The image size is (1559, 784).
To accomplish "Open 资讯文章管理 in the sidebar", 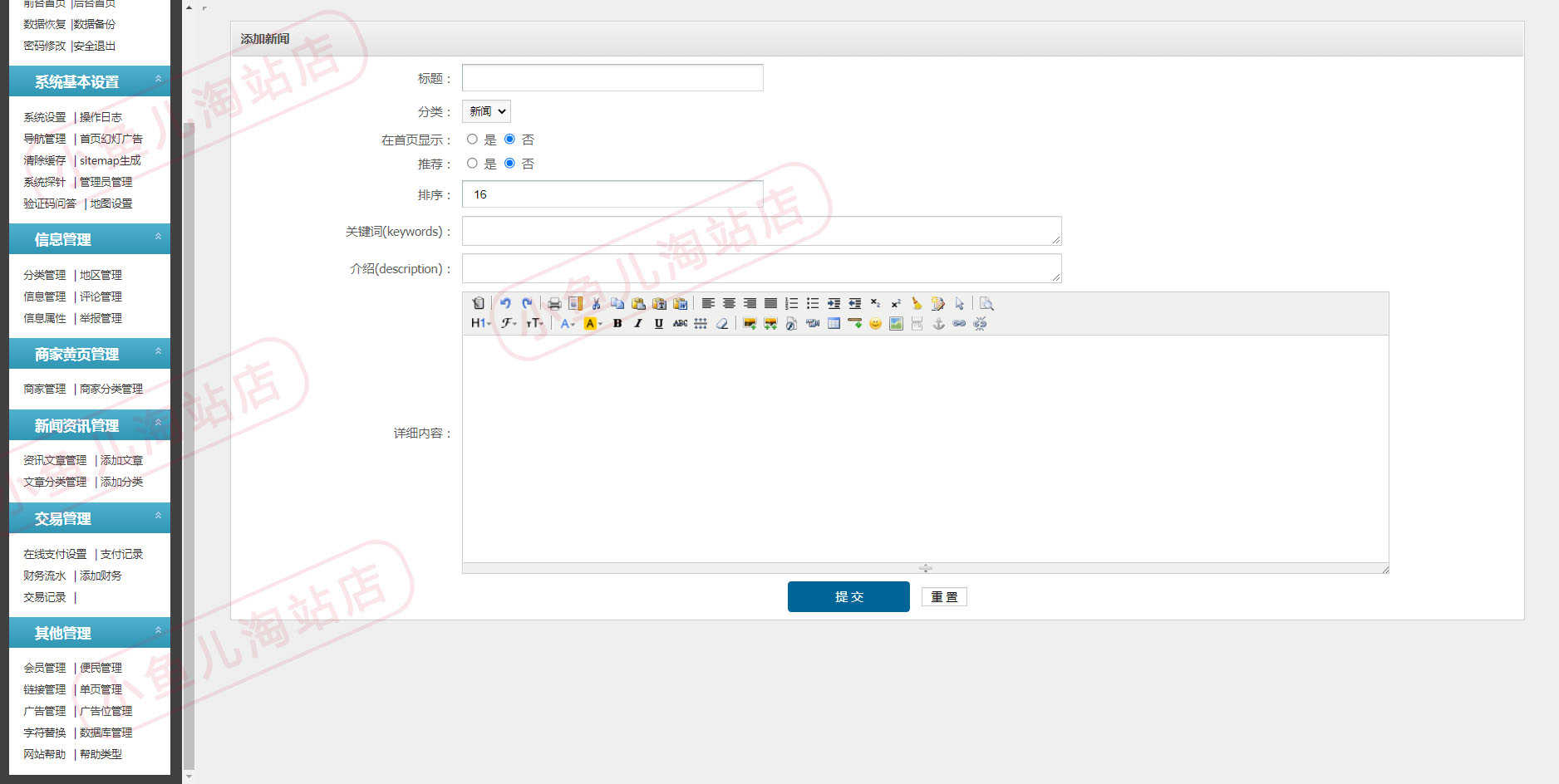I will (55, 460).
